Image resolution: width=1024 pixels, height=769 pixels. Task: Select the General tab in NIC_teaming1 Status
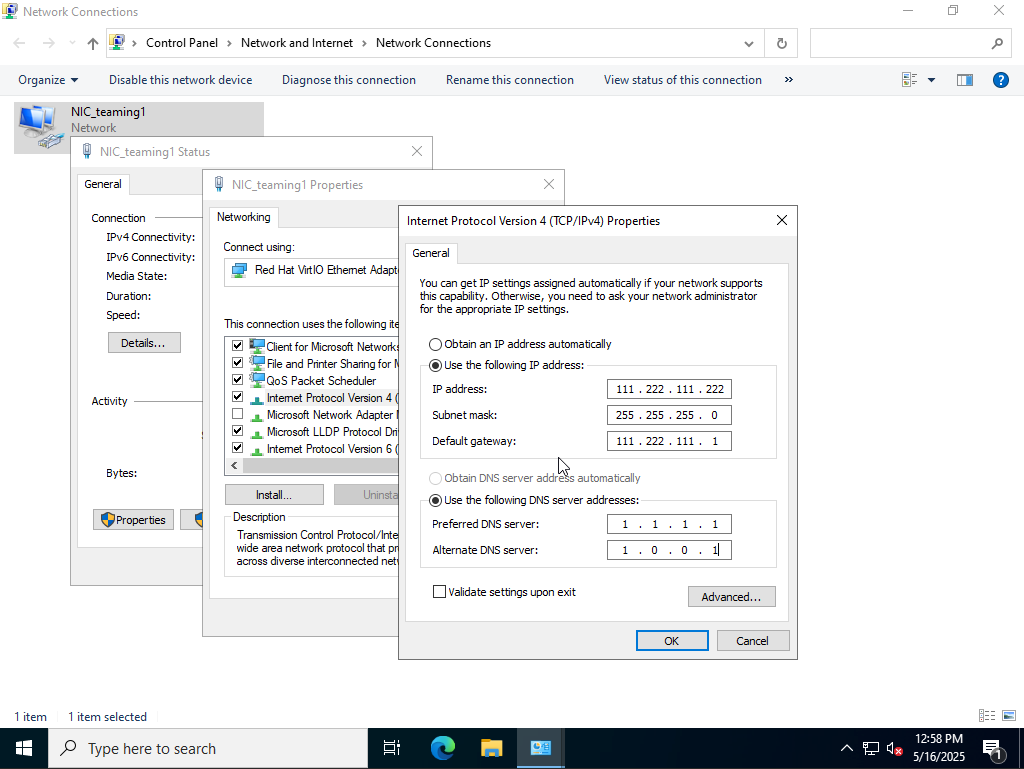[x=103, y=184]
